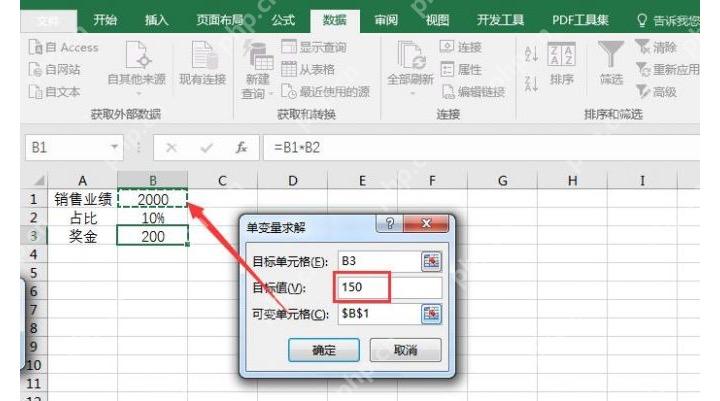Sort descending Z to A
The width and height of the screenshot is (720, 401).
pyautogui.click(x=531, y=83)
